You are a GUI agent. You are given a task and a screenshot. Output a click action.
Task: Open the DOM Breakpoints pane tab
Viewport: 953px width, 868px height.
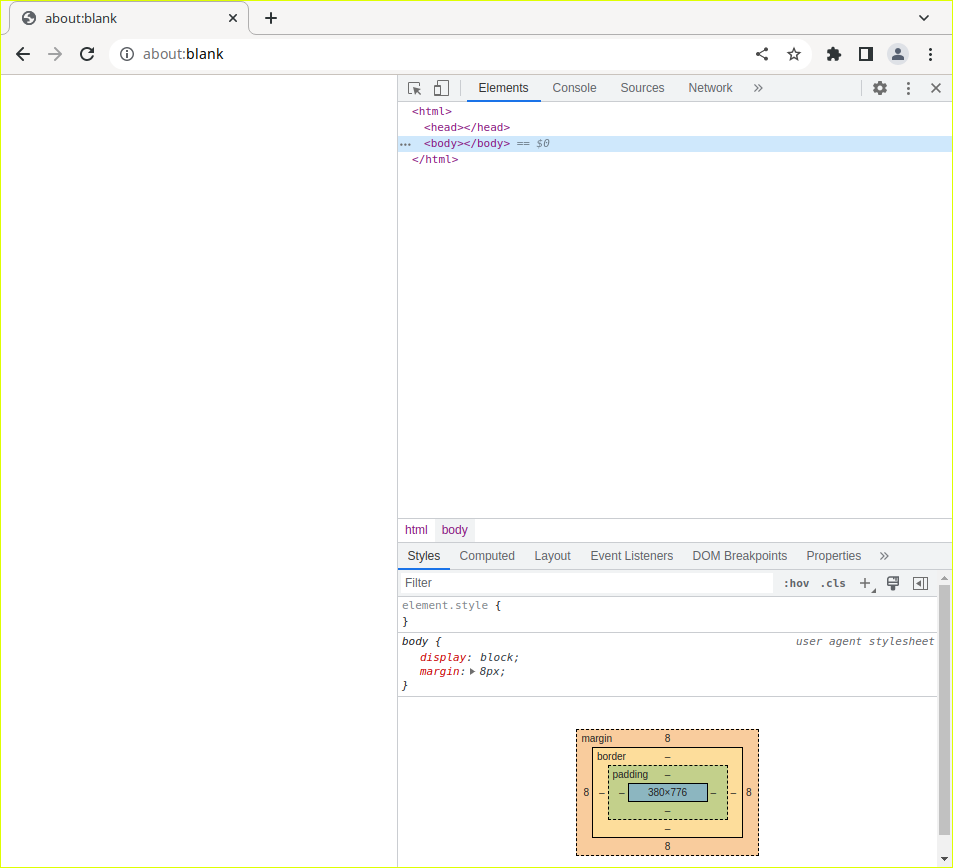[x=739, y=556]
